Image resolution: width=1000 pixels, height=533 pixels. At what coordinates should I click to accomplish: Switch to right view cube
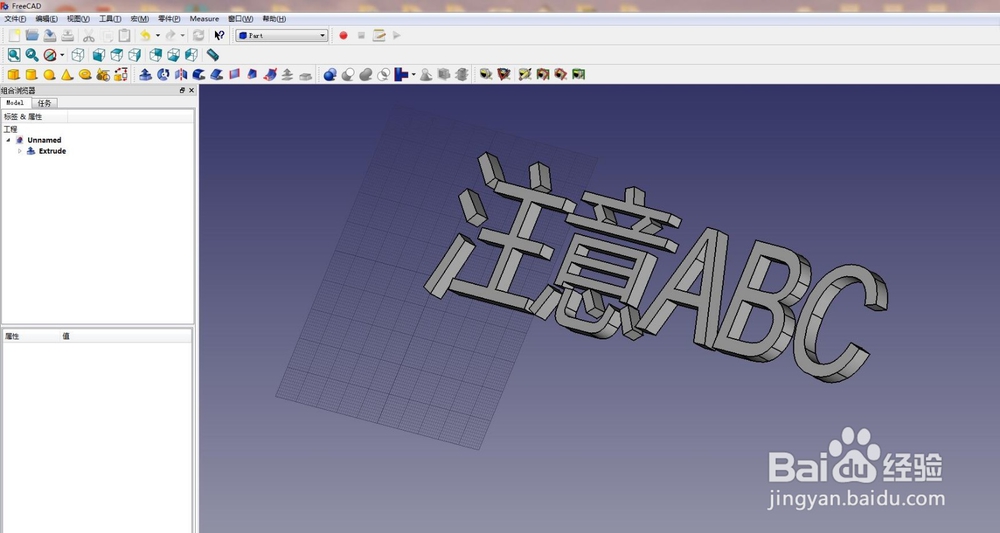135,55
